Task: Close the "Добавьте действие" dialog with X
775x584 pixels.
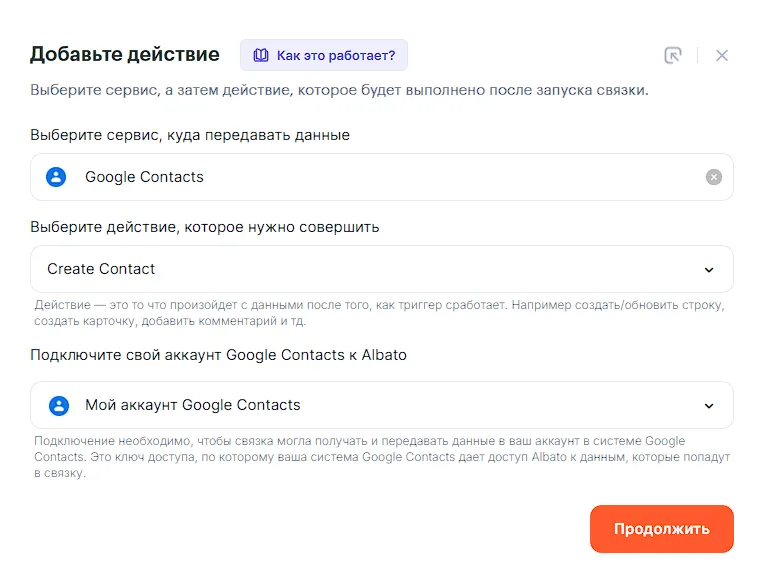Action: [722, 55]
